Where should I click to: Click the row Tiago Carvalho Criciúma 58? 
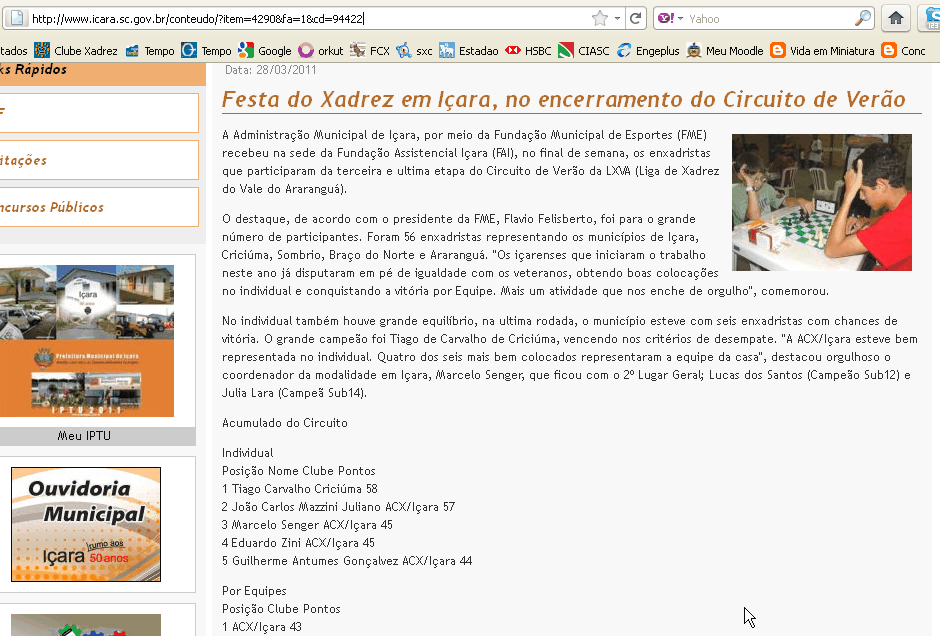coord(300,489)
